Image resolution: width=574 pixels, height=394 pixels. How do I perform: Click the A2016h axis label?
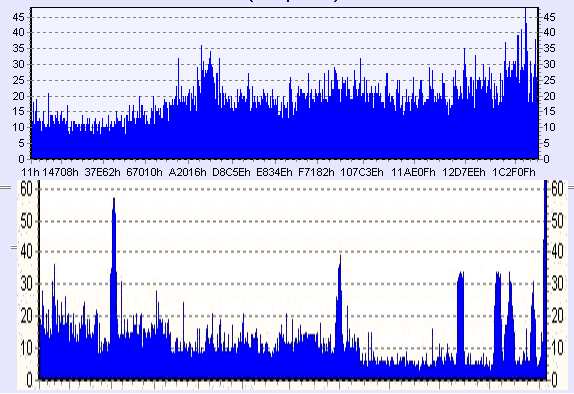click(187, 172)
